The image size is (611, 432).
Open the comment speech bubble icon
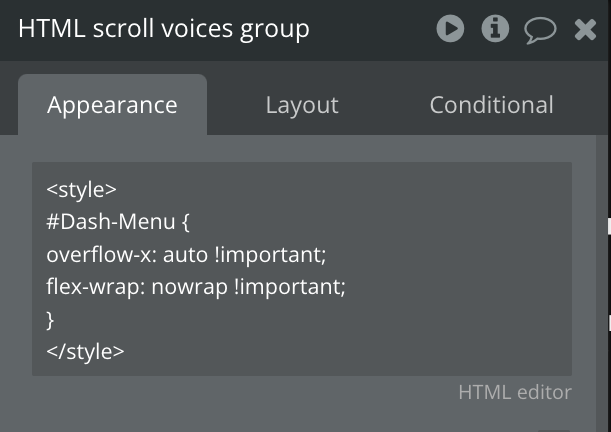(x=540, y=30)
